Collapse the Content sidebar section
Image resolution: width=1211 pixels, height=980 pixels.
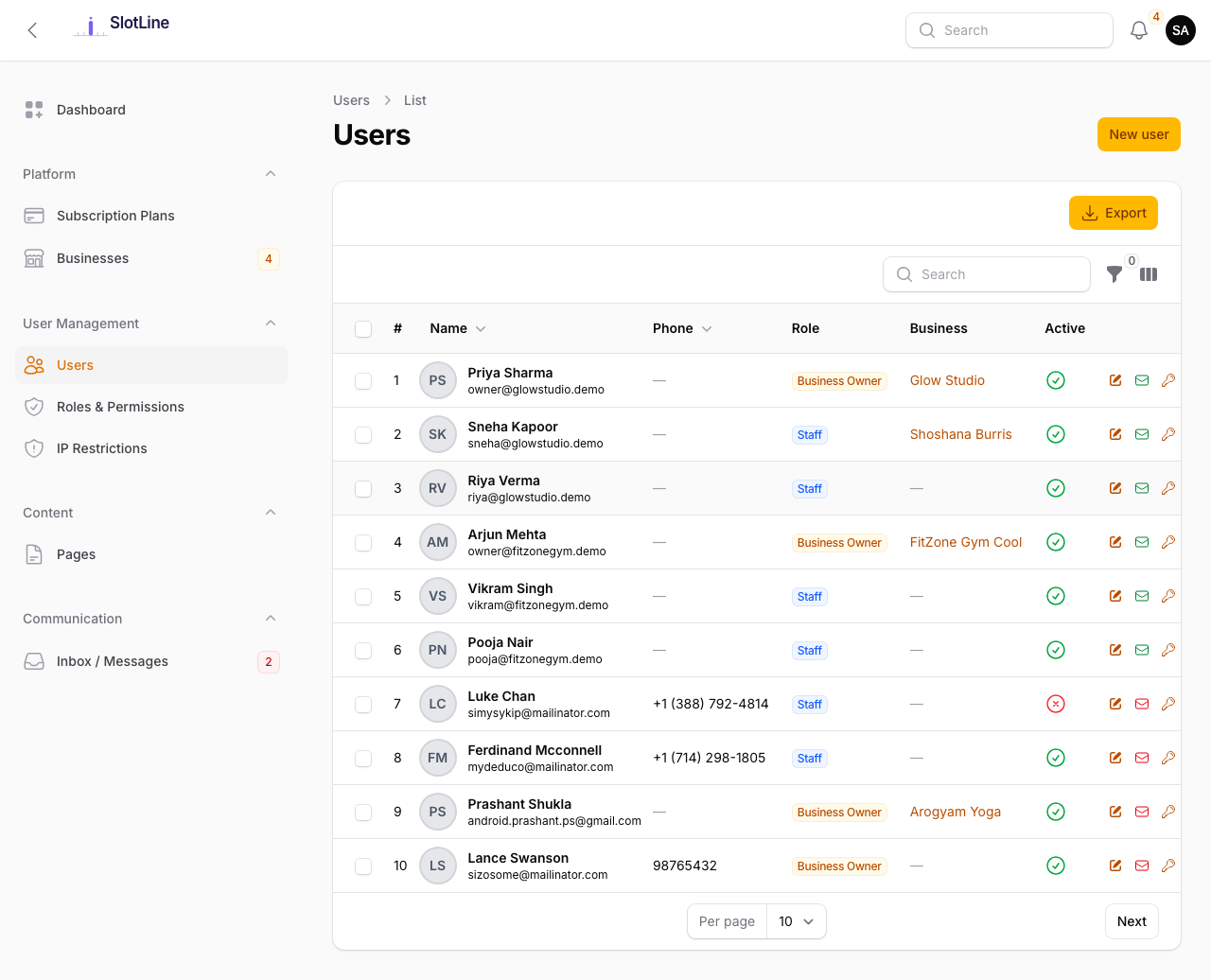pyautogui.click(x=271, y=512)
